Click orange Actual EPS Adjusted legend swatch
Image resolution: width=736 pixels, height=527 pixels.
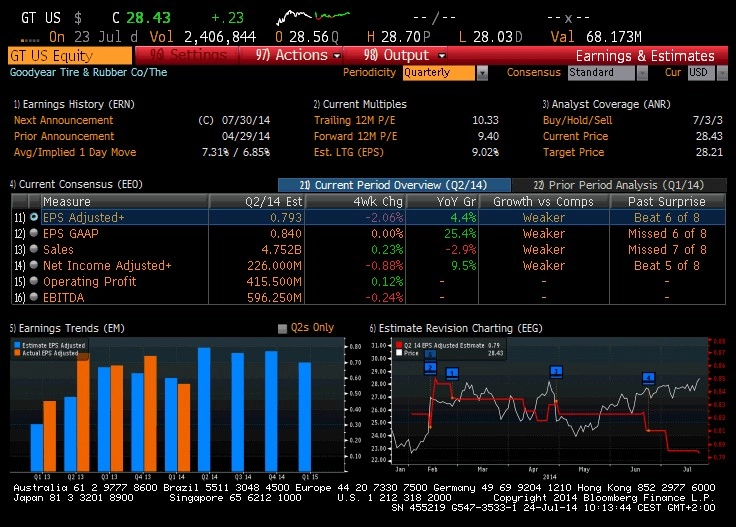pyautogui.click(x=17, y=353)
